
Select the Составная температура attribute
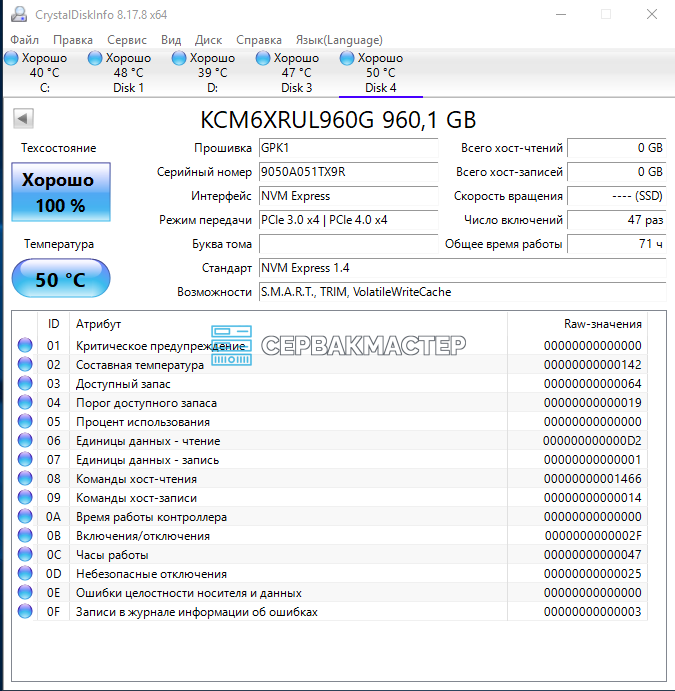pos(140,365)
